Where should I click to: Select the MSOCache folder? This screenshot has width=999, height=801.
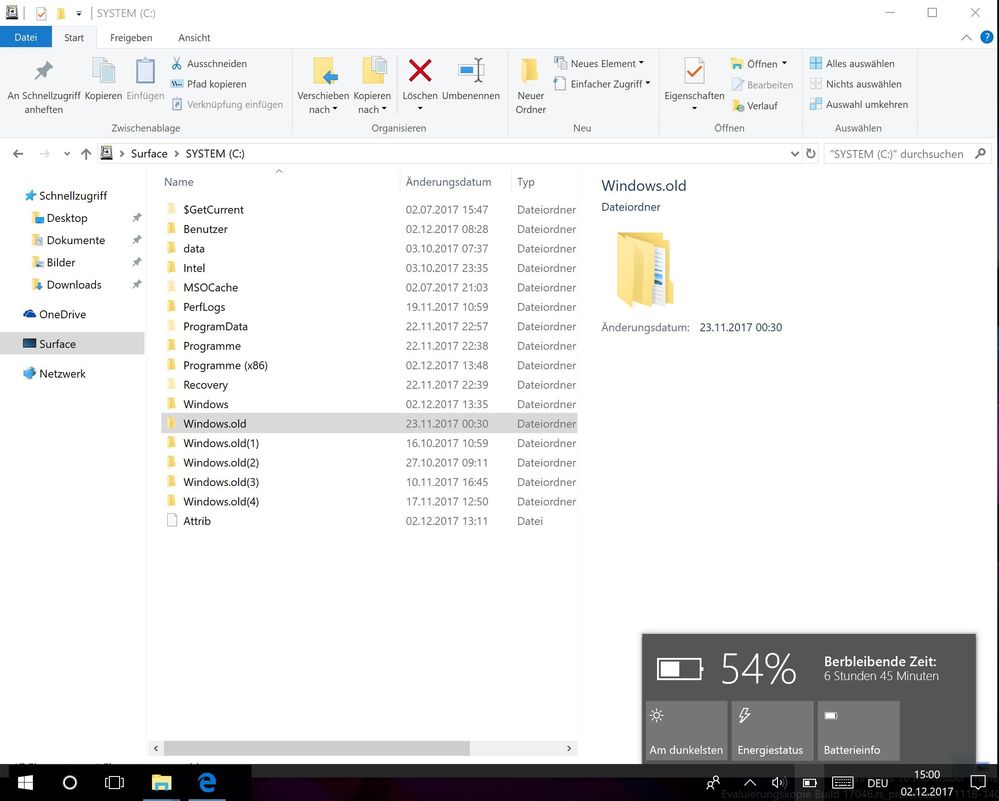click(x=369, y=287)
